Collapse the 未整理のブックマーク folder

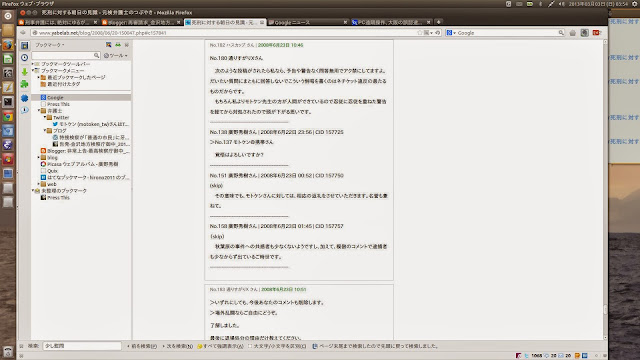pyautogui.click(x=33, y=191)
